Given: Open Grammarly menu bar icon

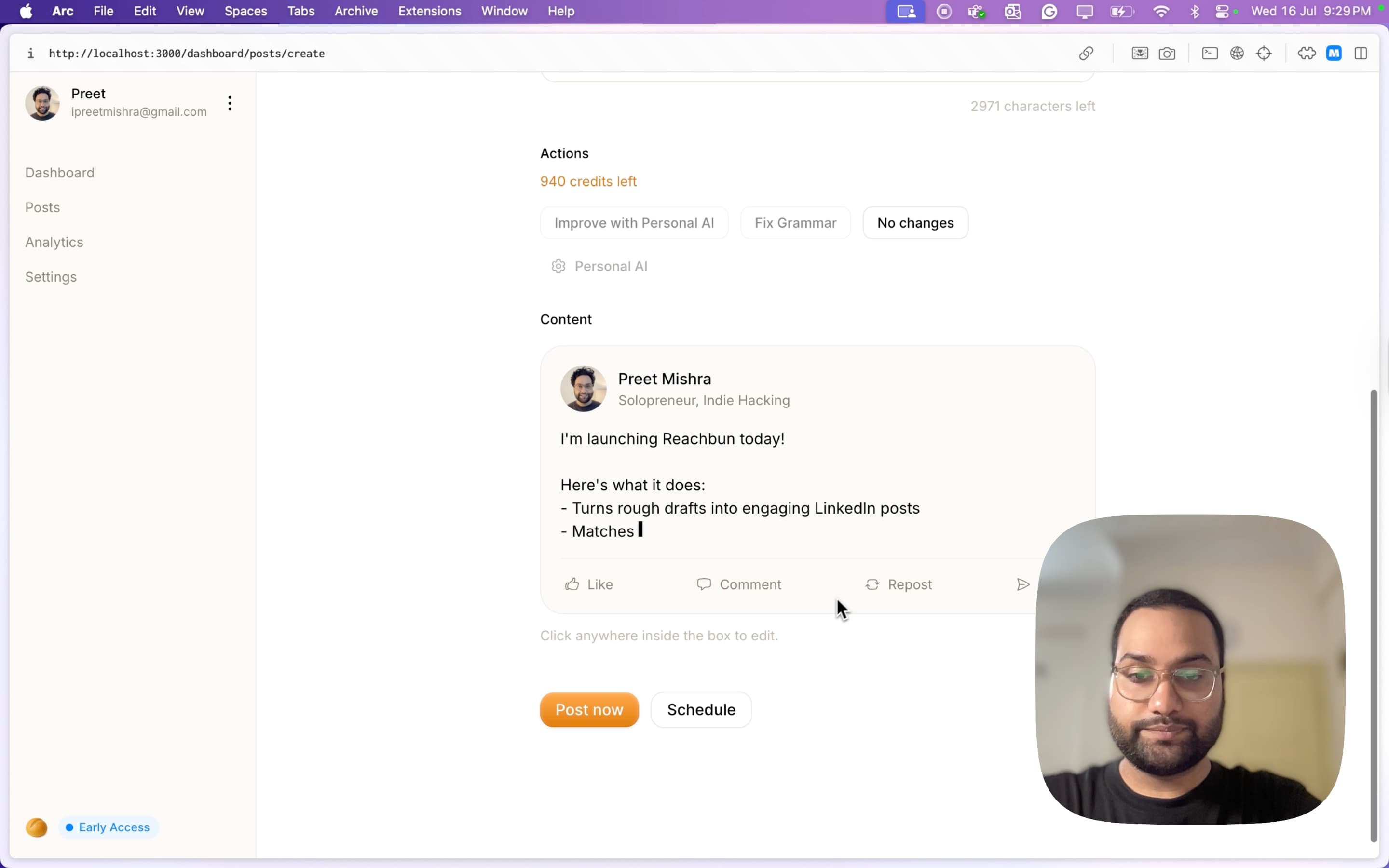Looking at the screenshot, I should coord(1049,12).
